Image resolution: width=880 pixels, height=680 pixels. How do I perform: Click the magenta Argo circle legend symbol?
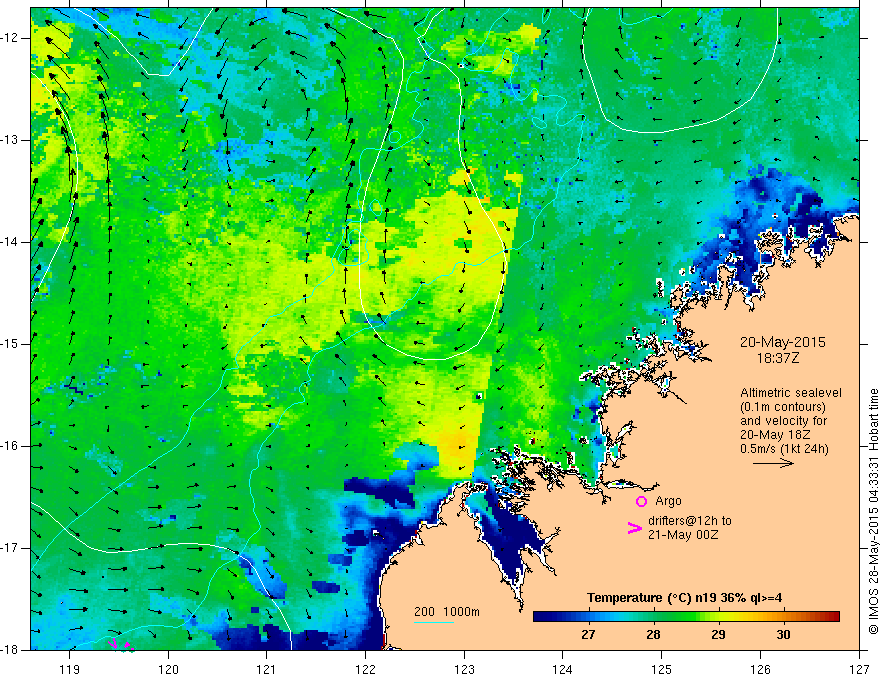click(x=641, y=501)
